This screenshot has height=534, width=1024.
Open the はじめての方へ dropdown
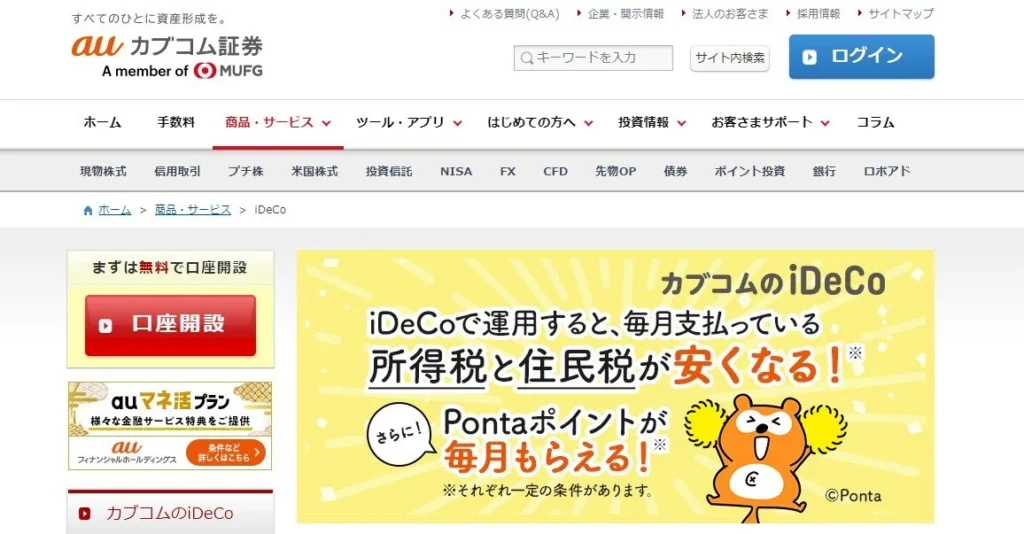(540, 123)
